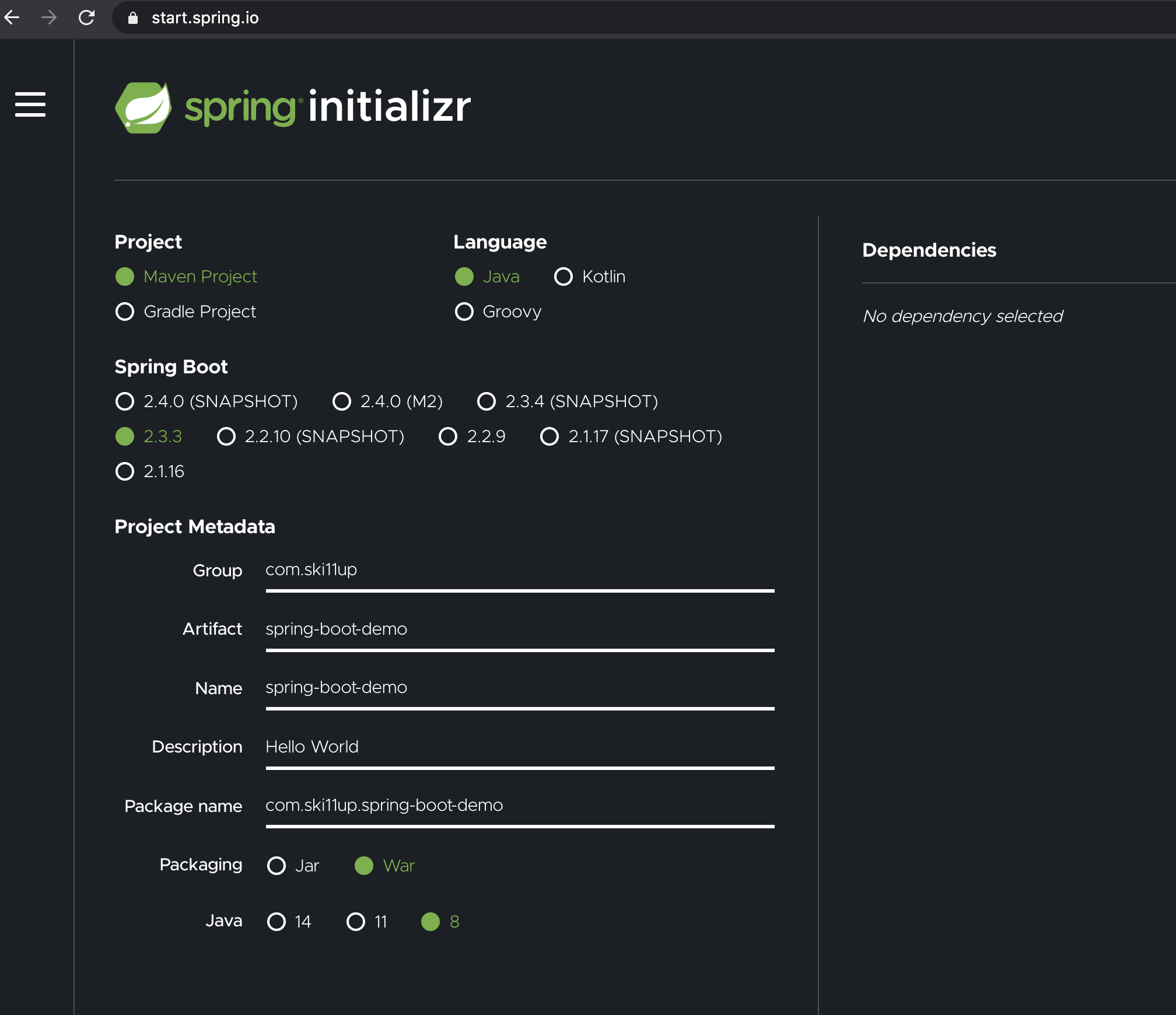This screenshot has height=1015, width=1176.
Task: Choose Groovy as the language
Action: 464,311
